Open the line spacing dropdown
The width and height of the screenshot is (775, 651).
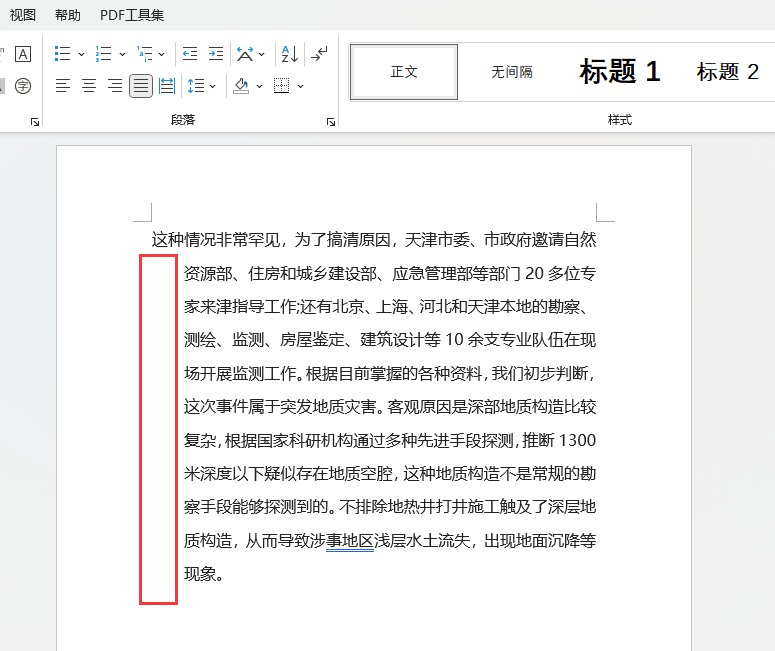[213, 87]
